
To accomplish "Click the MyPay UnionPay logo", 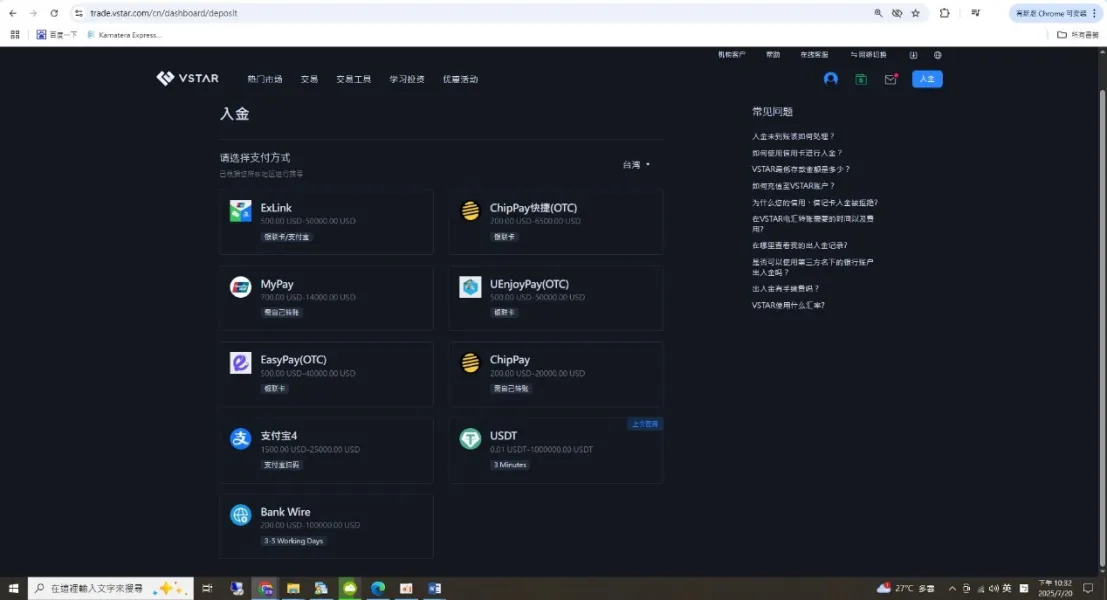I will click(x=240, y=287).
